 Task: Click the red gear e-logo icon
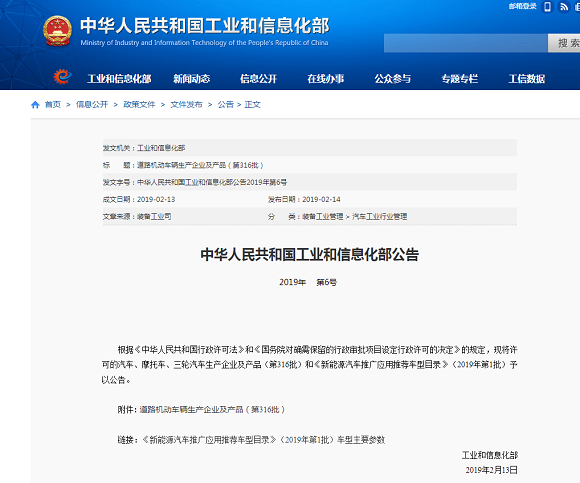click(x=62, y=77)
